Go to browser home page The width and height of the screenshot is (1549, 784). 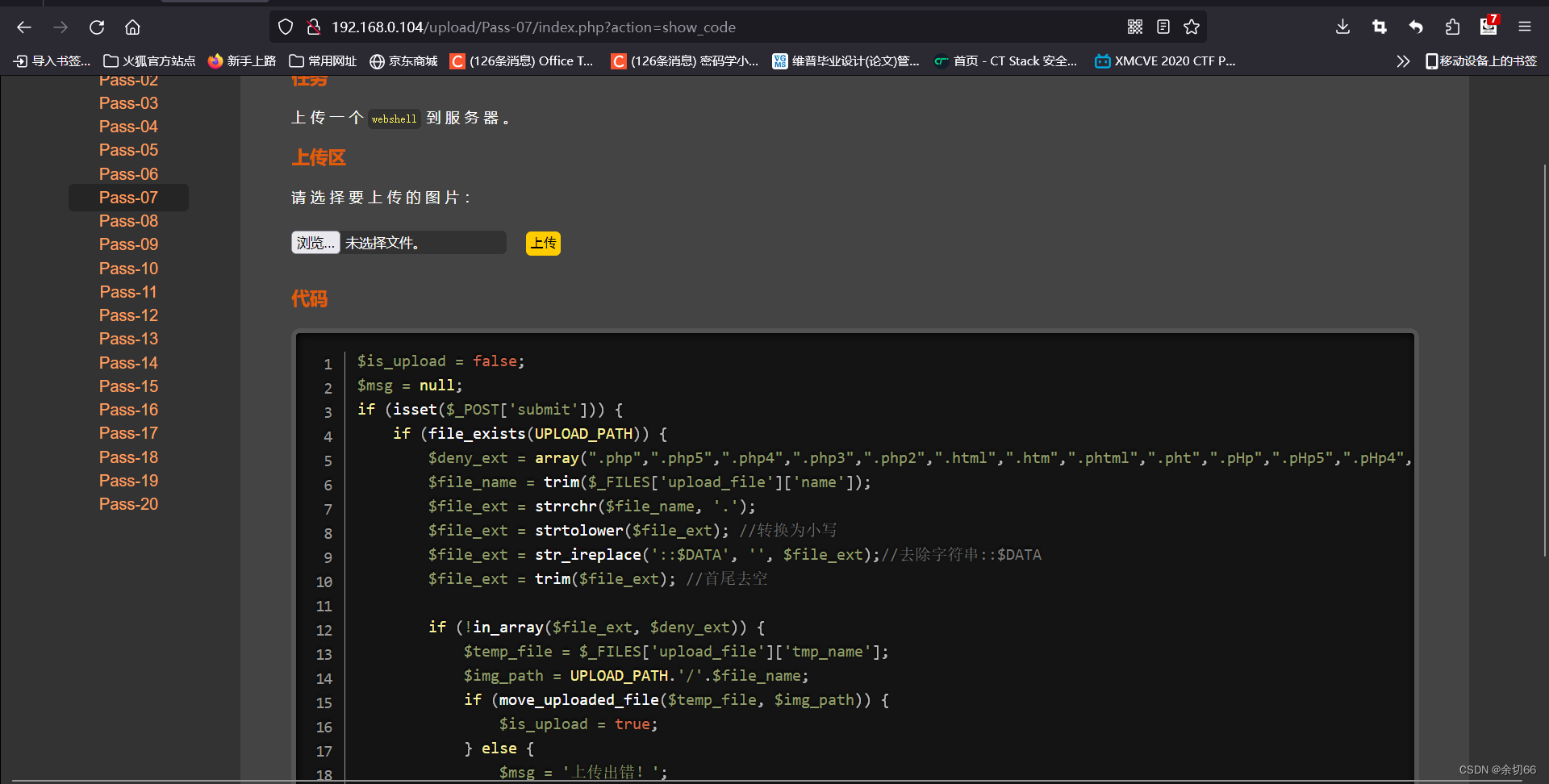[x=132, y=27]
